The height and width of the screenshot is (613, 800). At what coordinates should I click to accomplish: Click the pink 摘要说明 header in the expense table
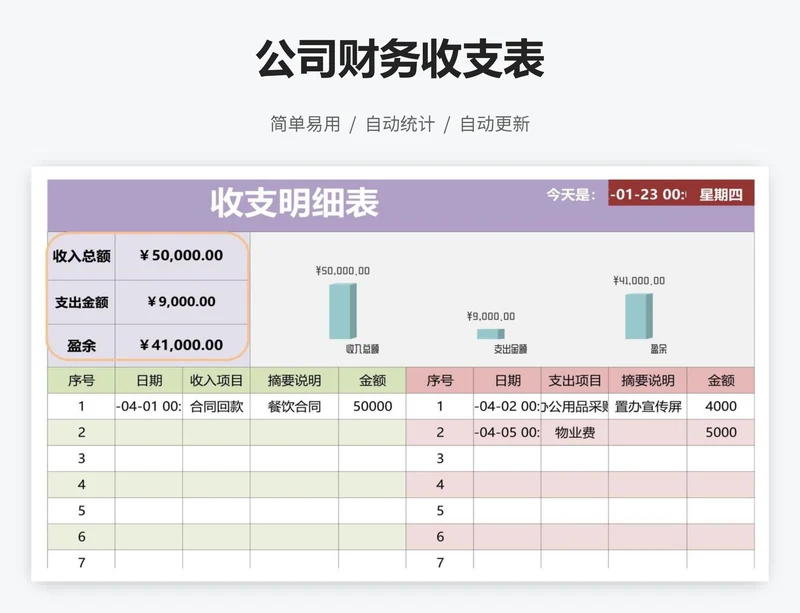648,380
